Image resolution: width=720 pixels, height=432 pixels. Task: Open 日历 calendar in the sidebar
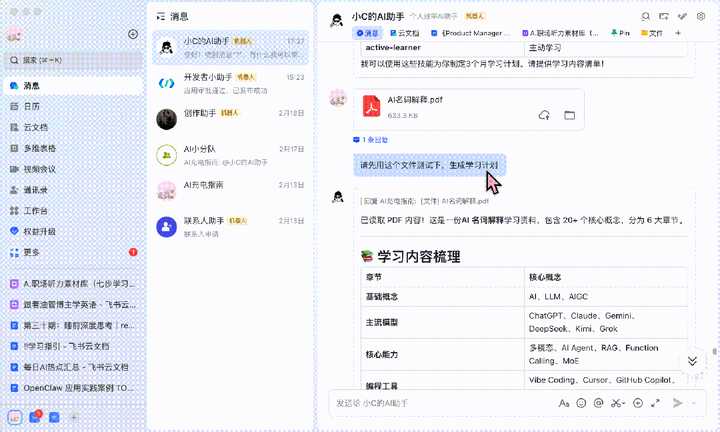tap(73, 107)
